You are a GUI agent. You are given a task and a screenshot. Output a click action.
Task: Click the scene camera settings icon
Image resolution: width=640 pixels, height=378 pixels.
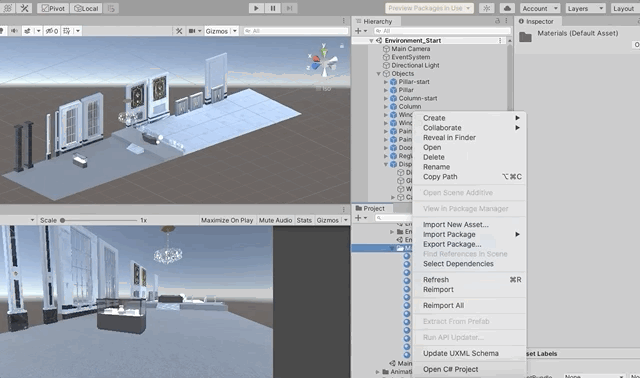pyautogui.click(x=192, y=31)
